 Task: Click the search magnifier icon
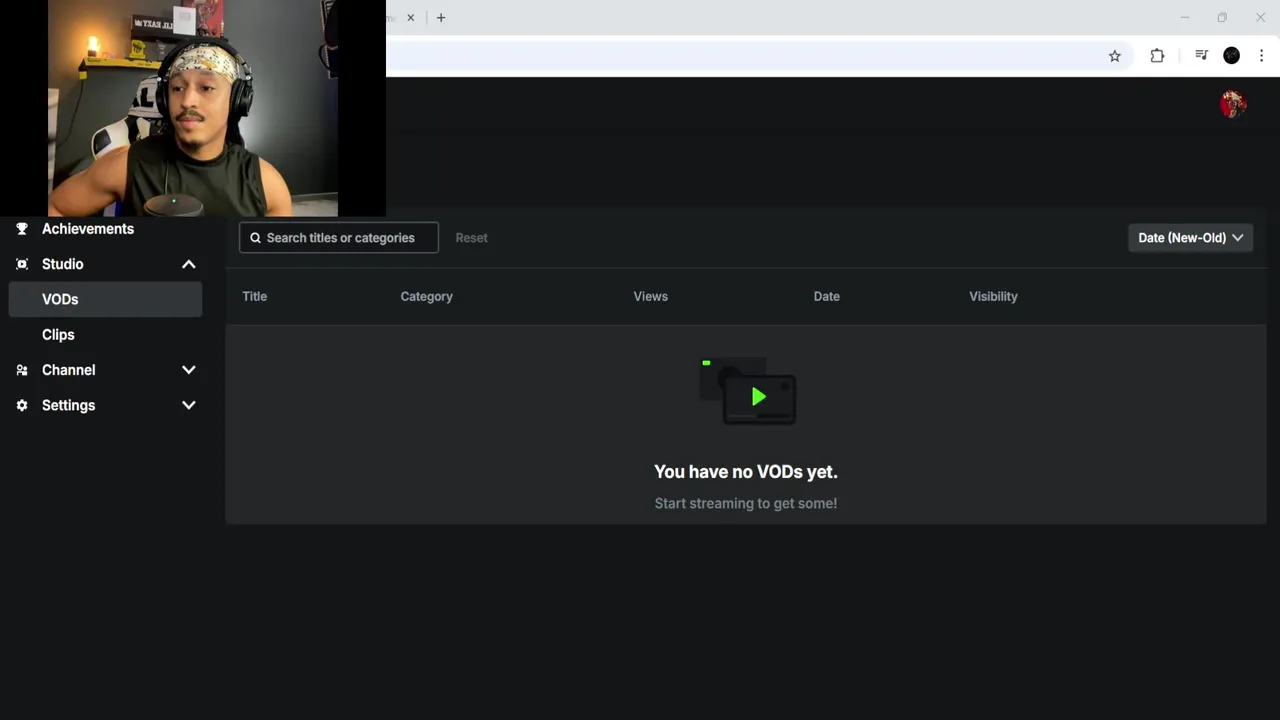(255, 238)
